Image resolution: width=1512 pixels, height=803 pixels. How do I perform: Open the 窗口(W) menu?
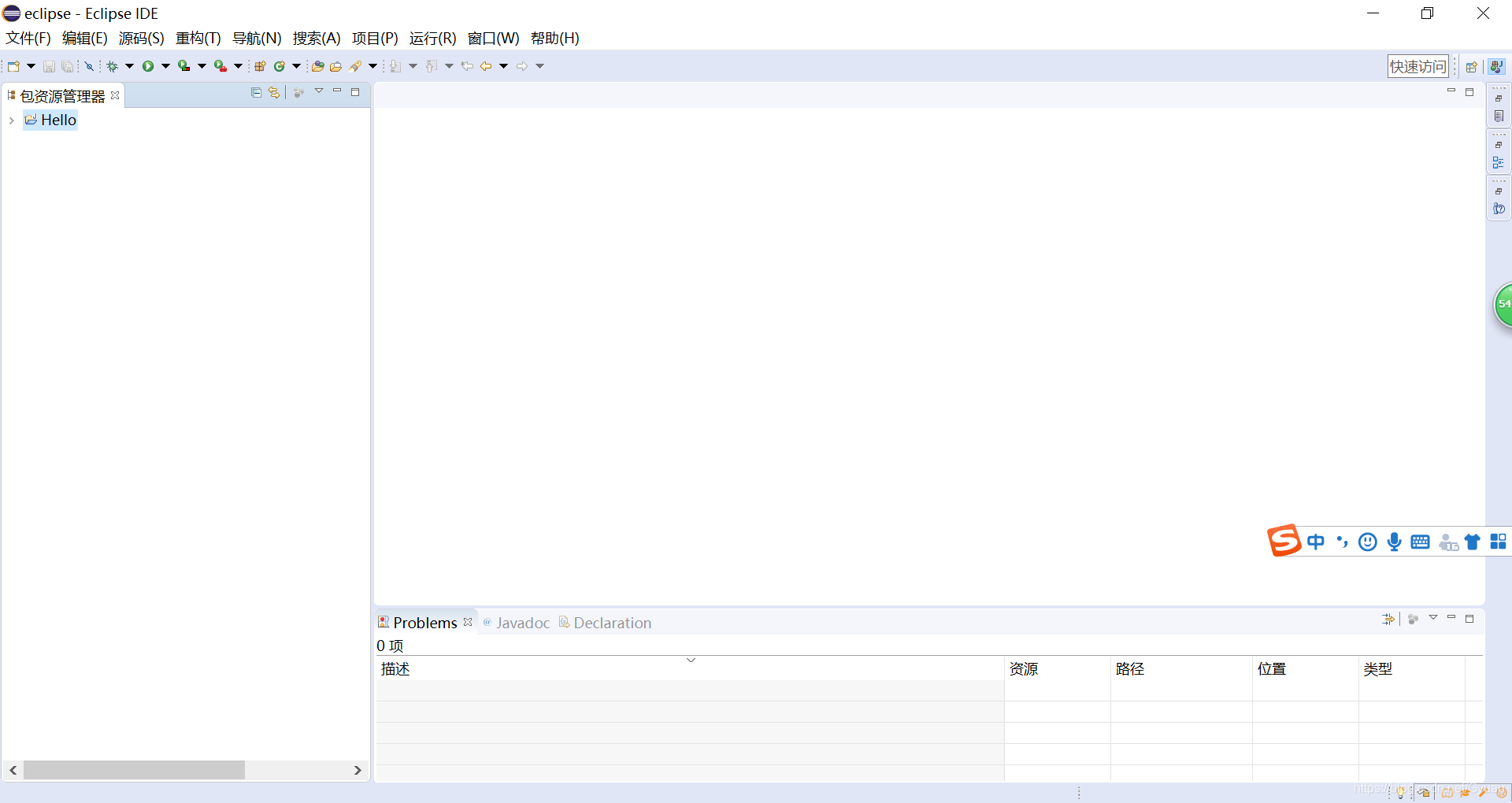tap(493, 38)
